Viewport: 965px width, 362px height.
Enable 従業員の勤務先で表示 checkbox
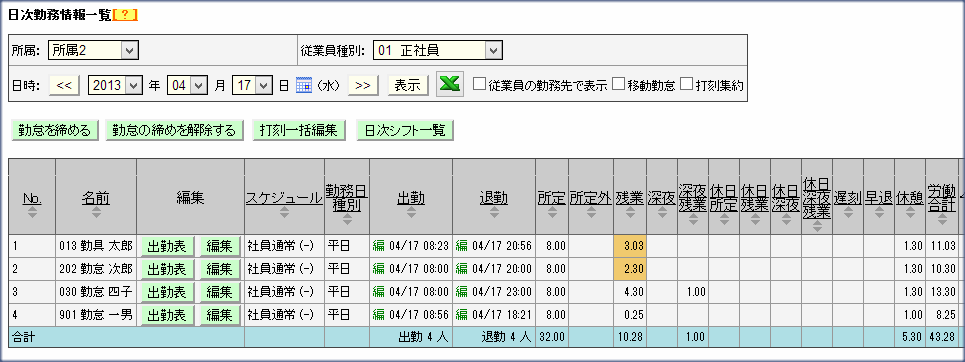pos(479,85)
